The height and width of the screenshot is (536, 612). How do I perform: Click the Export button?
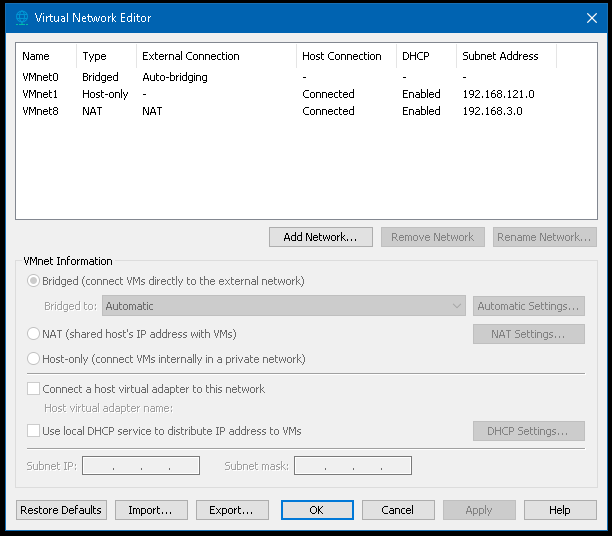point(231,510)
